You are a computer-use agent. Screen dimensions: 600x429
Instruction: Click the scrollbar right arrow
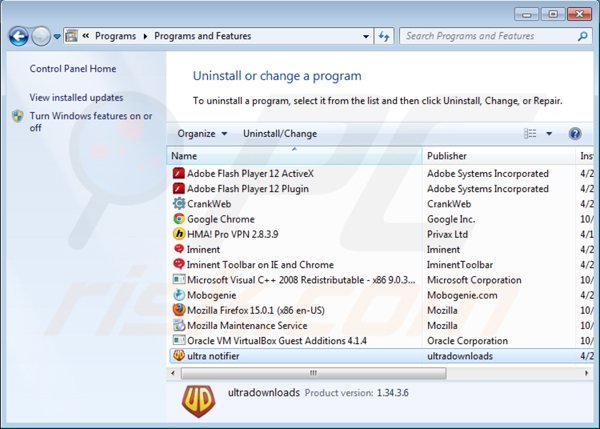(587, 373)
